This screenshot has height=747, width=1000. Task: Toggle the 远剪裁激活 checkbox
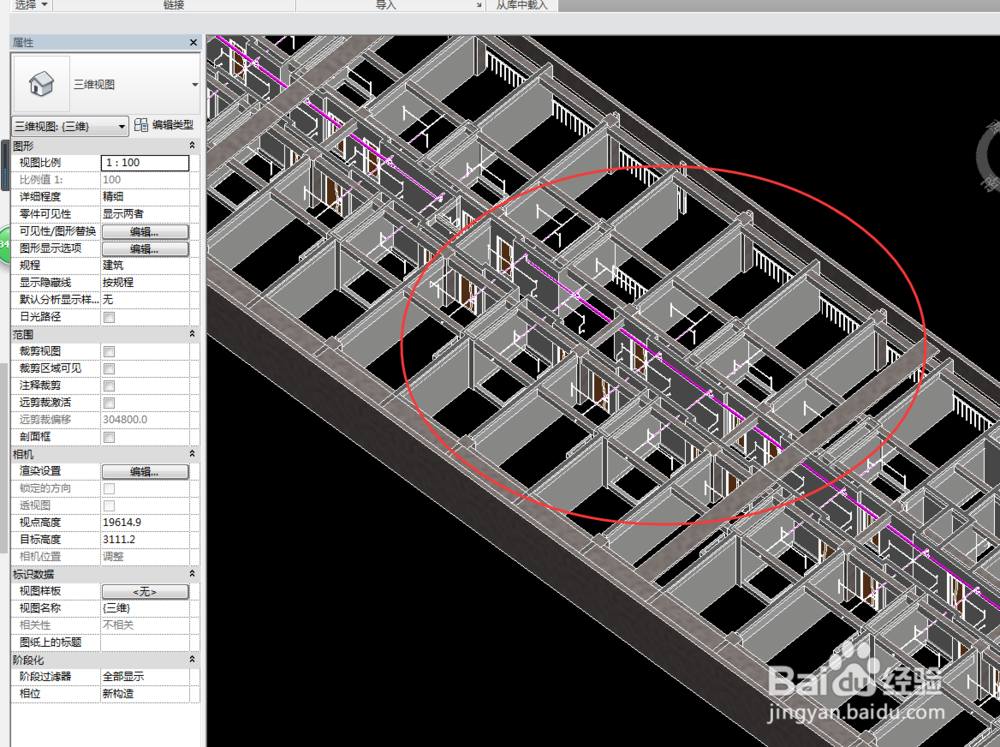[x=109, y=403]
